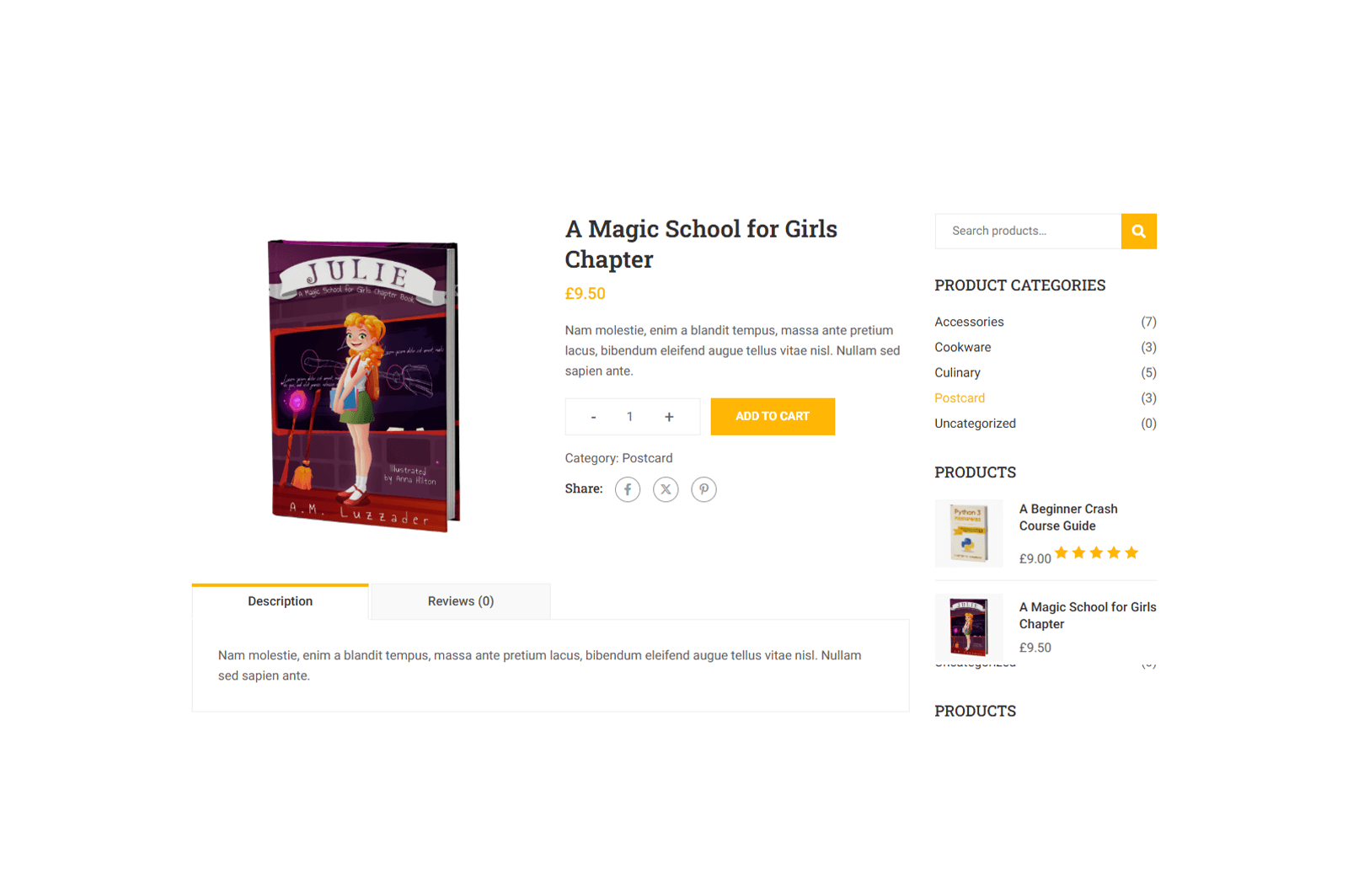The width and height of the screenshot is (1348, 896).
Task: Open the Uncategorized category
Action: (x=975, y=424)
